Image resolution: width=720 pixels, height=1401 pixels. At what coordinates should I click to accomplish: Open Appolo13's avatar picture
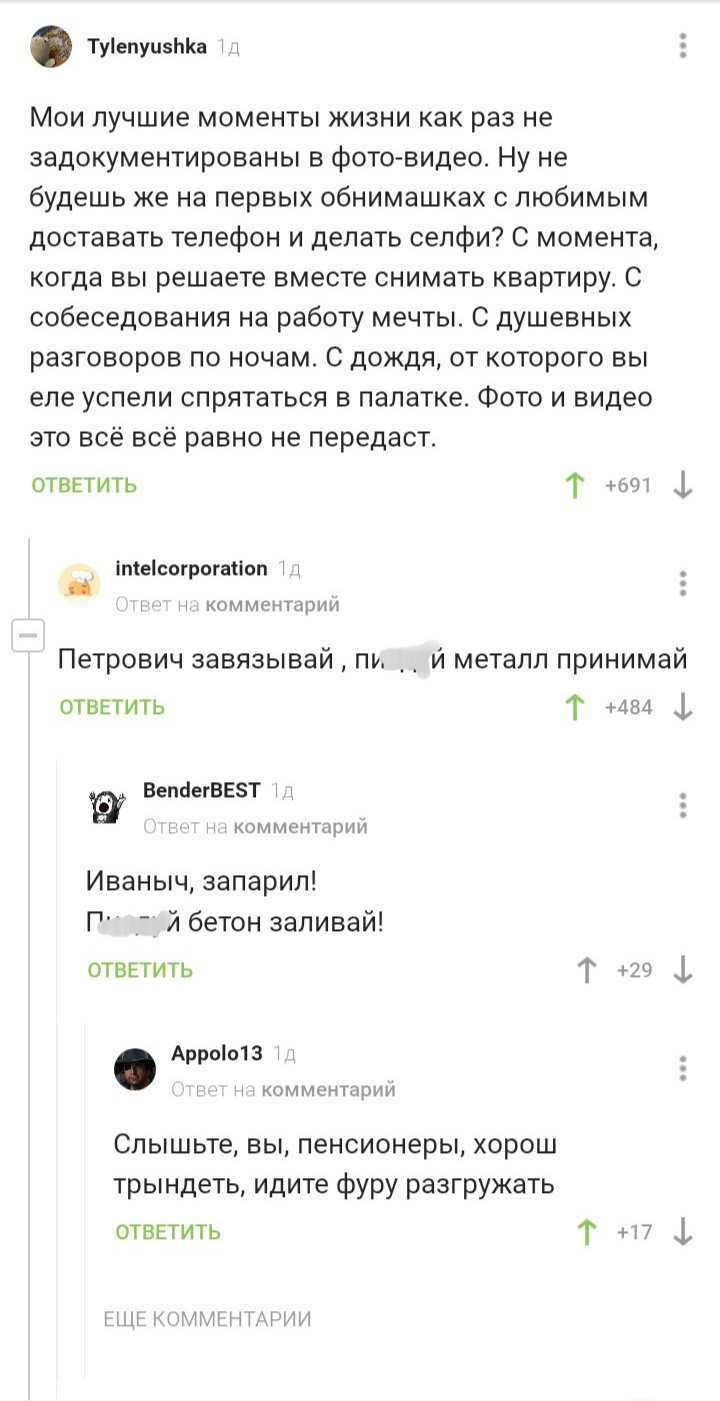click(x=135, y=1069)
